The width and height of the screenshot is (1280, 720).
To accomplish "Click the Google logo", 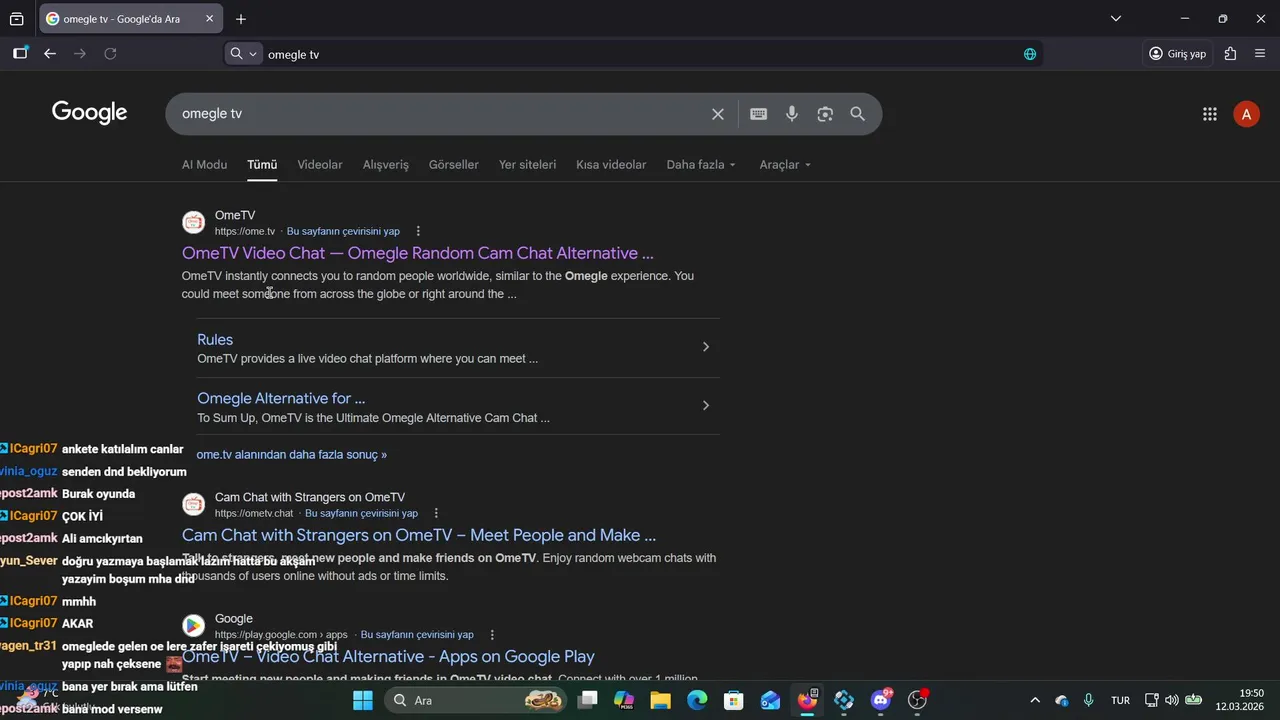I will (x=90, y=113).
